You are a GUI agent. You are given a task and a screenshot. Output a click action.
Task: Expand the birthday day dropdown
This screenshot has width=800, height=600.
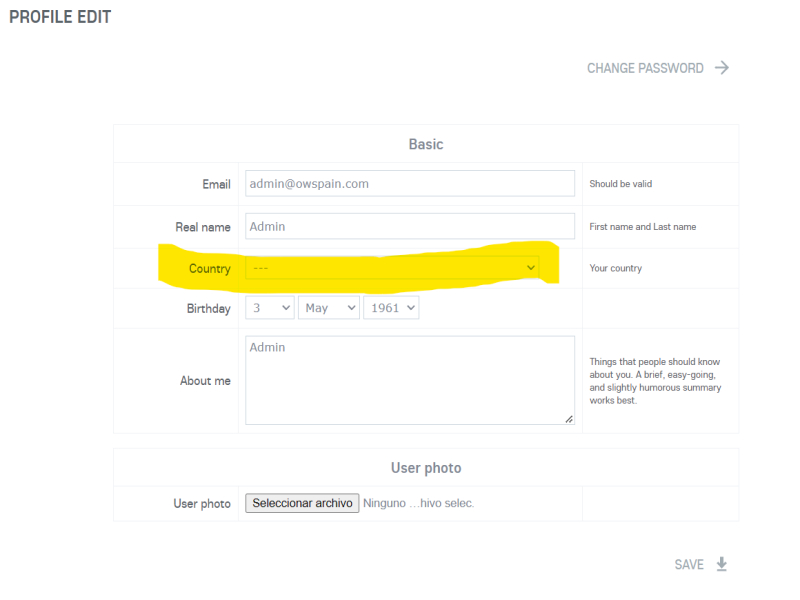pos(269,308)
